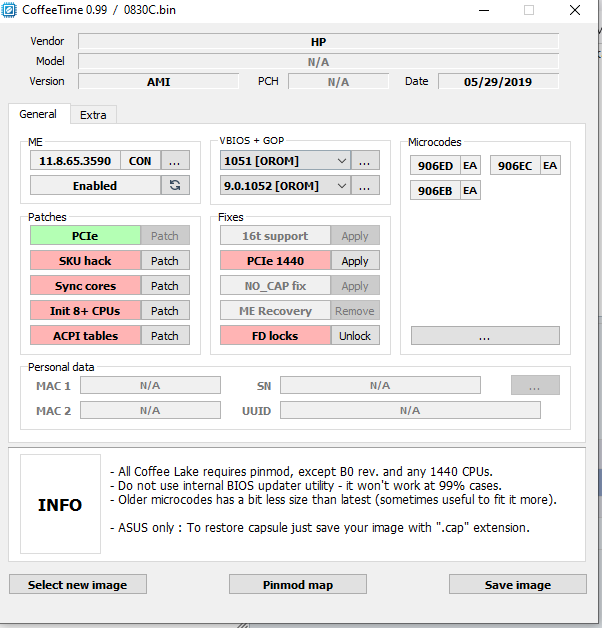Image resolution: width=602 pixels, height=628 pixels.
Task: Click the CON label in ME group
Action: 140,161
